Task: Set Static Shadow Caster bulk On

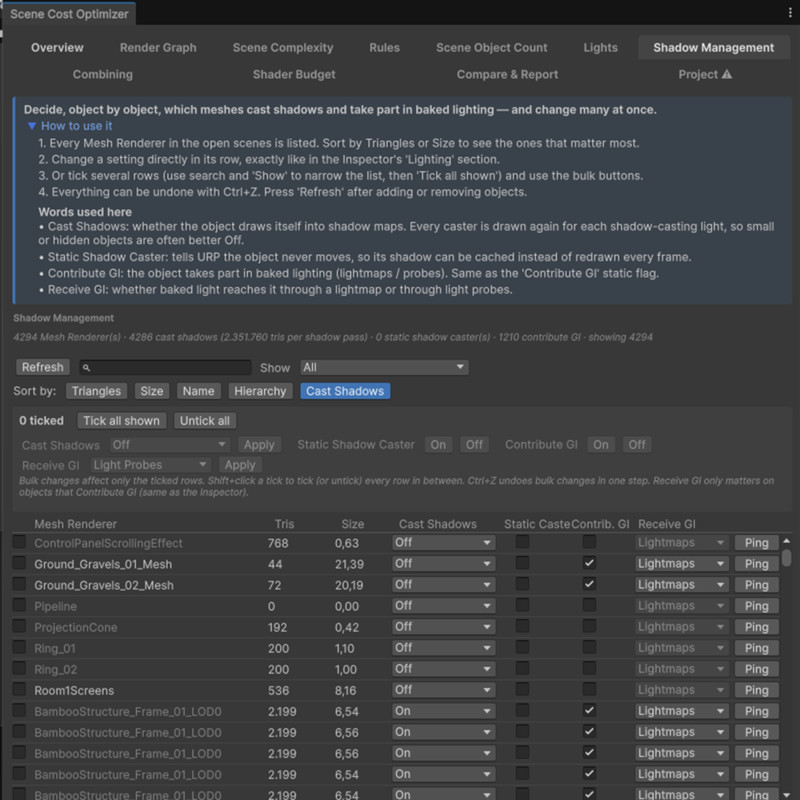Action: pos(438,445)
